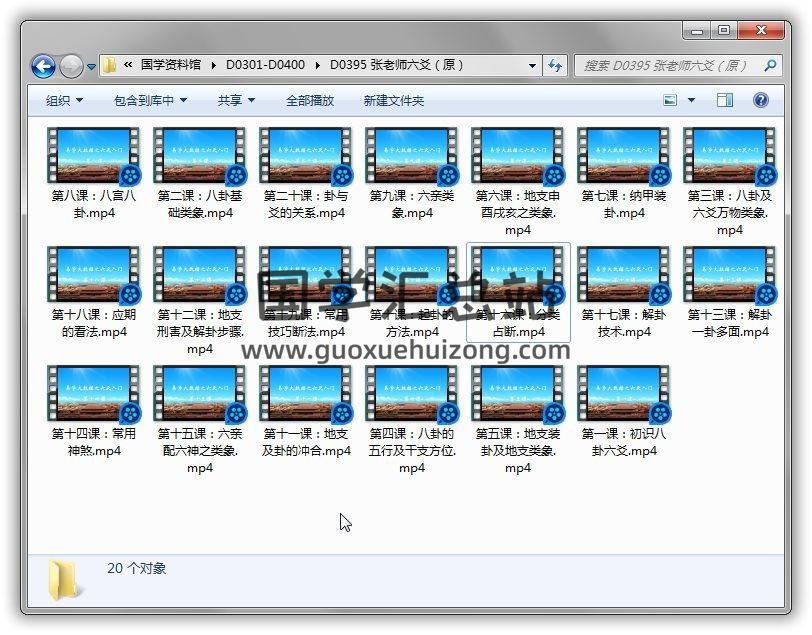812x635 pixels.
Task: Click the 新建文件夹 button
Action: pos(394,100)
